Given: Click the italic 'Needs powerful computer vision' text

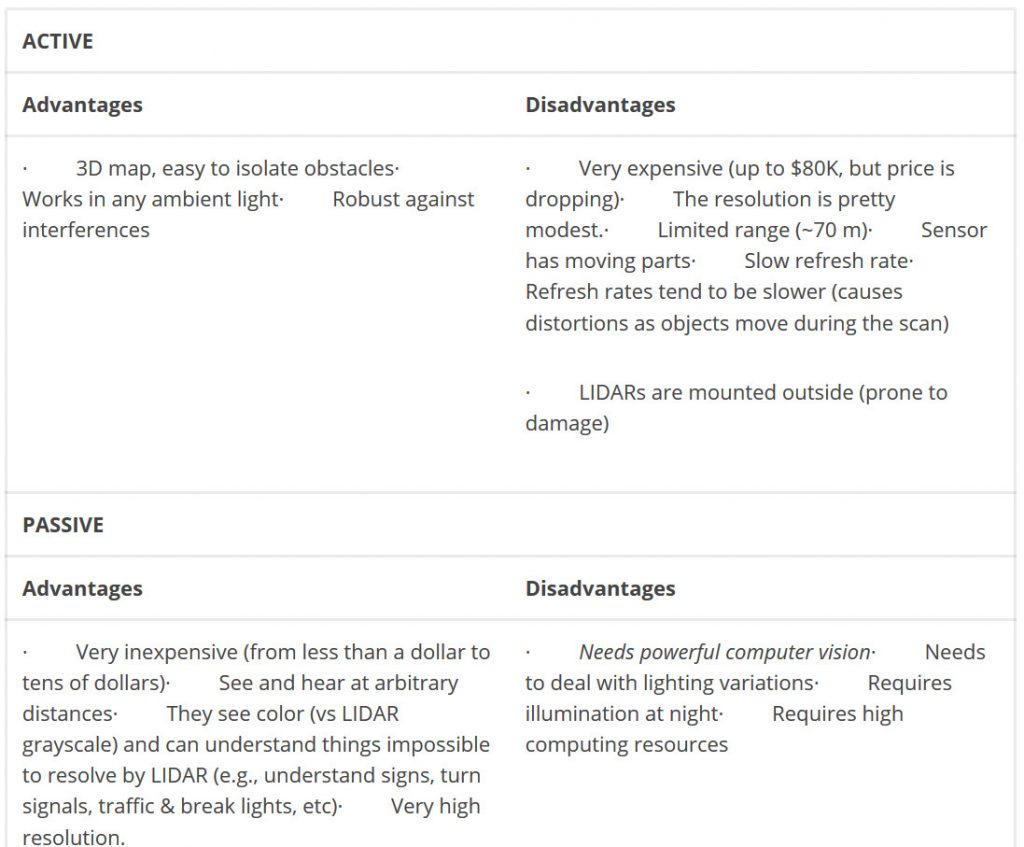Looking at the screenshot, I should point(724,653).
